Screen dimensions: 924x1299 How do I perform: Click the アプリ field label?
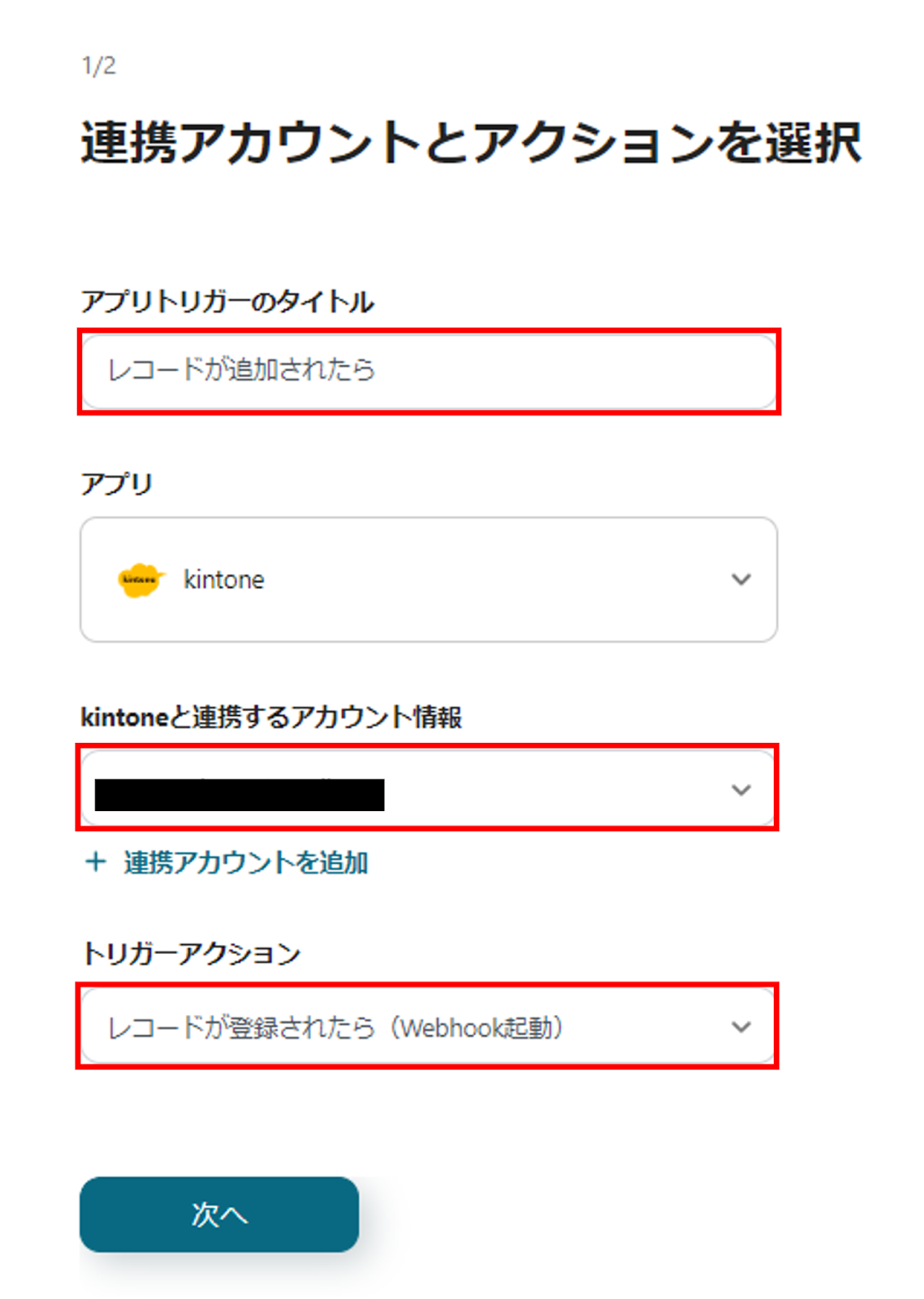pos(117,484)
